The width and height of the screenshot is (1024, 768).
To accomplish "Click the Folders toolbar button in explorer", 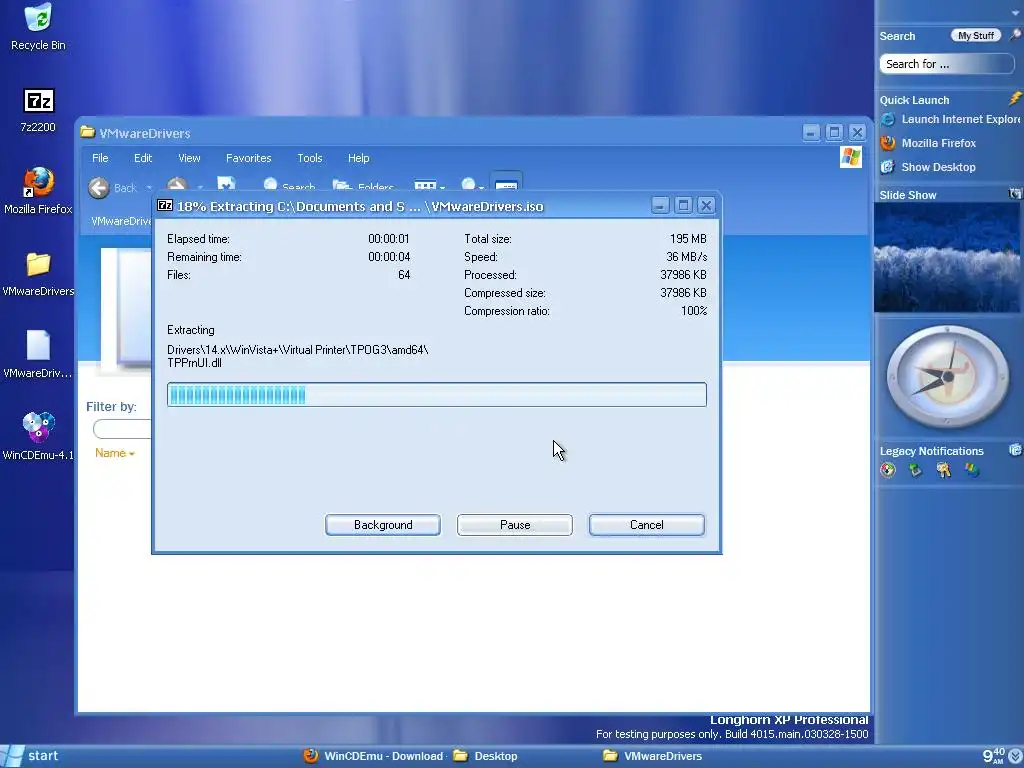I will pyautogui.click(x=363, y=187).
